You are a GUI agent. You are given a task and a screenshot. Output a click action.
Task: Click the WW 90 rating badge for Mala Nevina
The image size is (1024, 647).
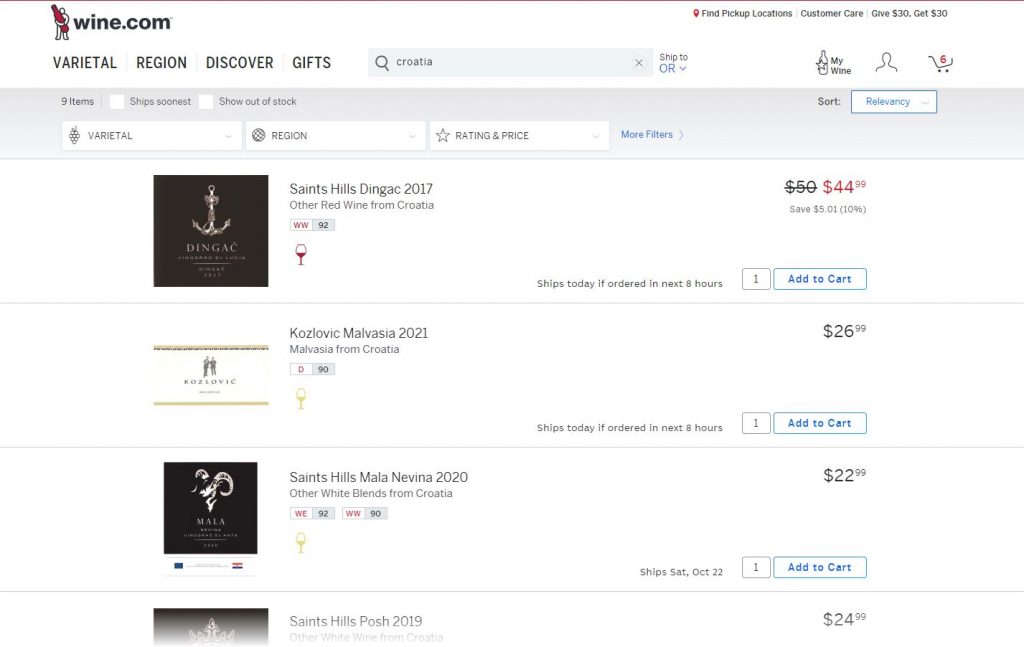(364, 514)
